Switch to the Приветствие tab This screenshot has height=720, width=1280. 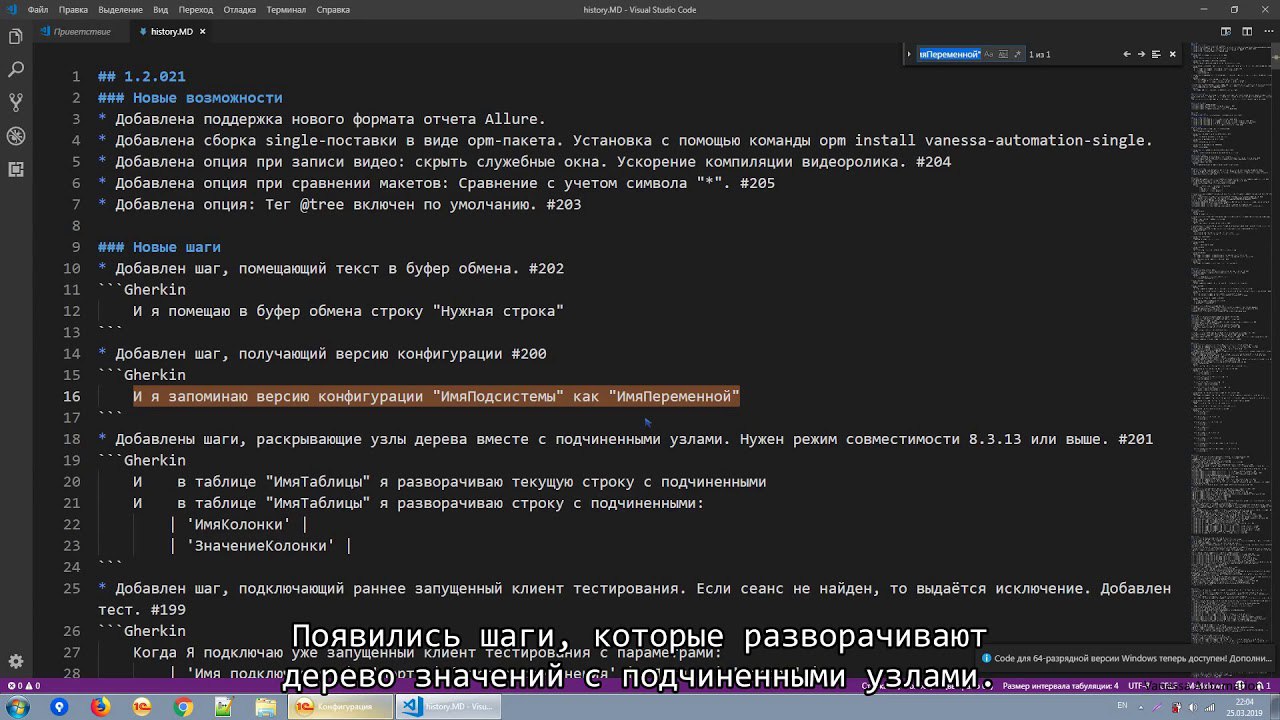tap(81, 32)
